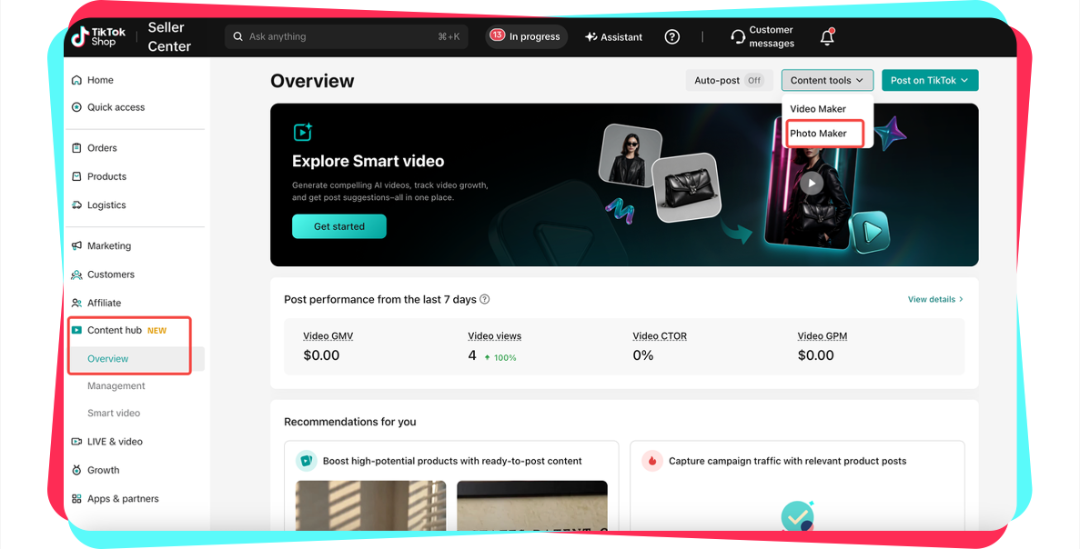1080x549 pixels.
Task: Click the Seller Center title
Action: (x=169, y=37)
